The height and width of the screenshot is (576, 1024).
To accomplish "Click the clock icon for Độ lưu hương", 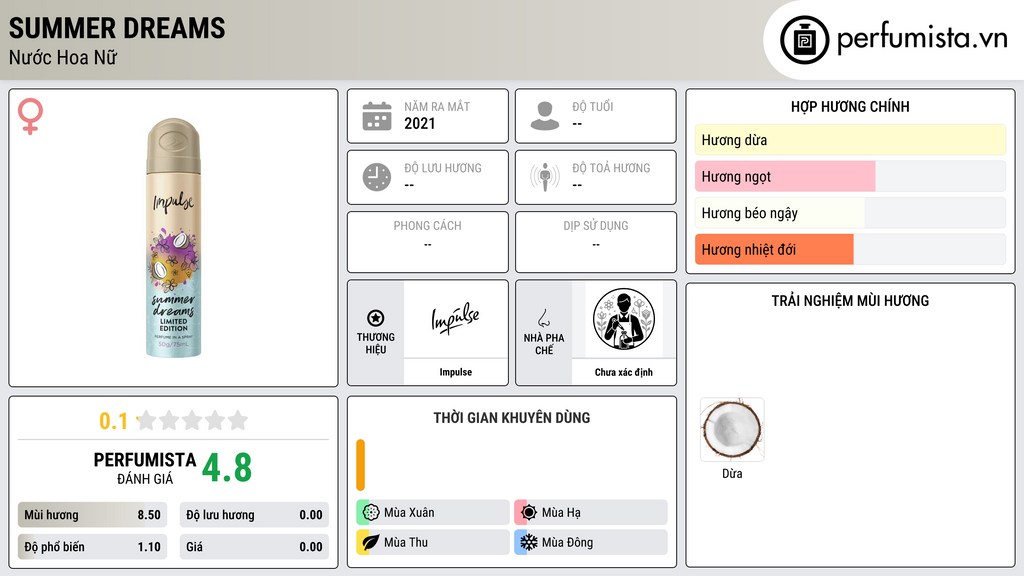I will pyautogui.click(x=377, y=177).
